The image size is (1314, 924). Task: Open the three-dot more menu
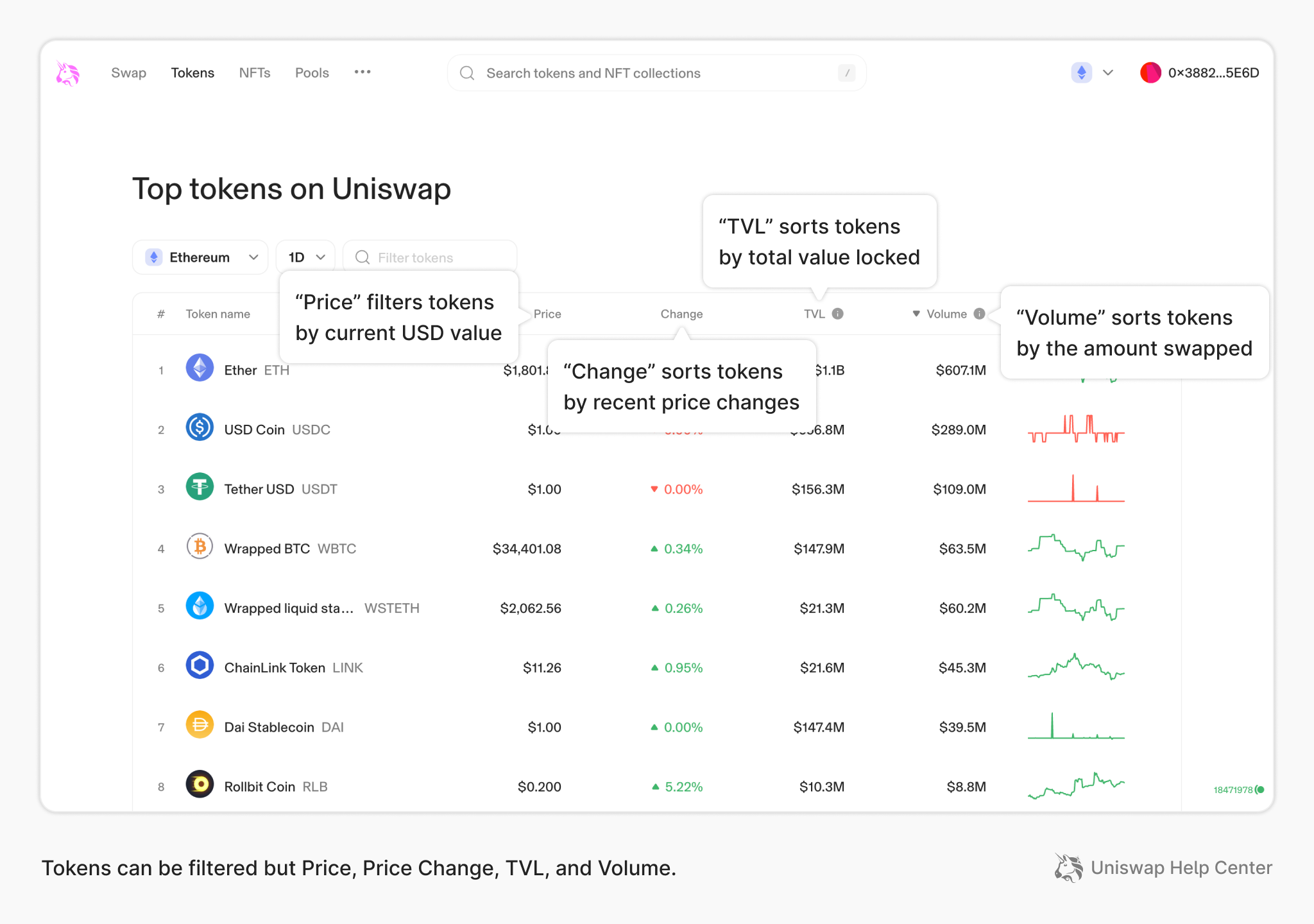coord(363,72)
